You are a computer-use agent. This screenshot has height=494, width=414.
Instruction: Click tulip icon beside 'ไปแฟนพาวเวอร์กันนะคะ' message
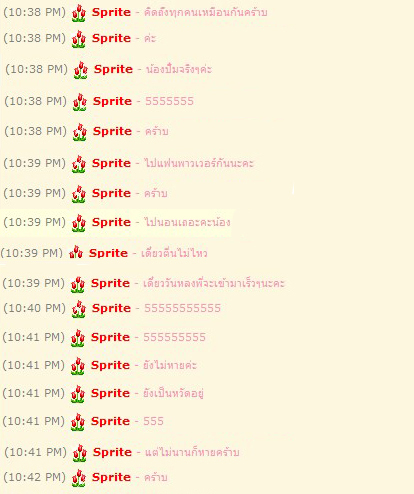coord(79,164)
